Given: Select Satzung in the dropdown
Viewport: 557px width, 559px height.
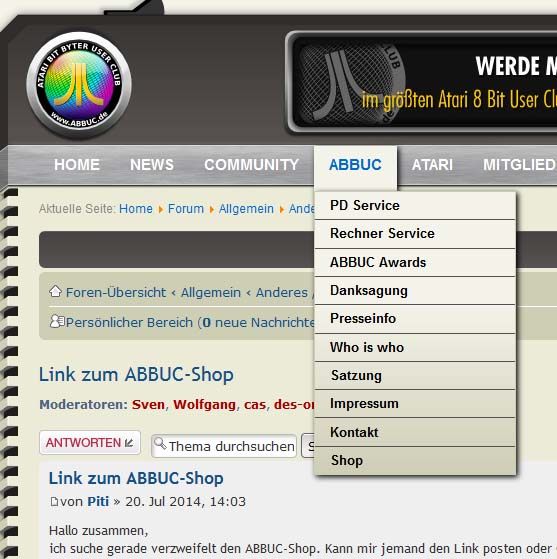Looking at the screenshot, I should [x=415, y=375].
